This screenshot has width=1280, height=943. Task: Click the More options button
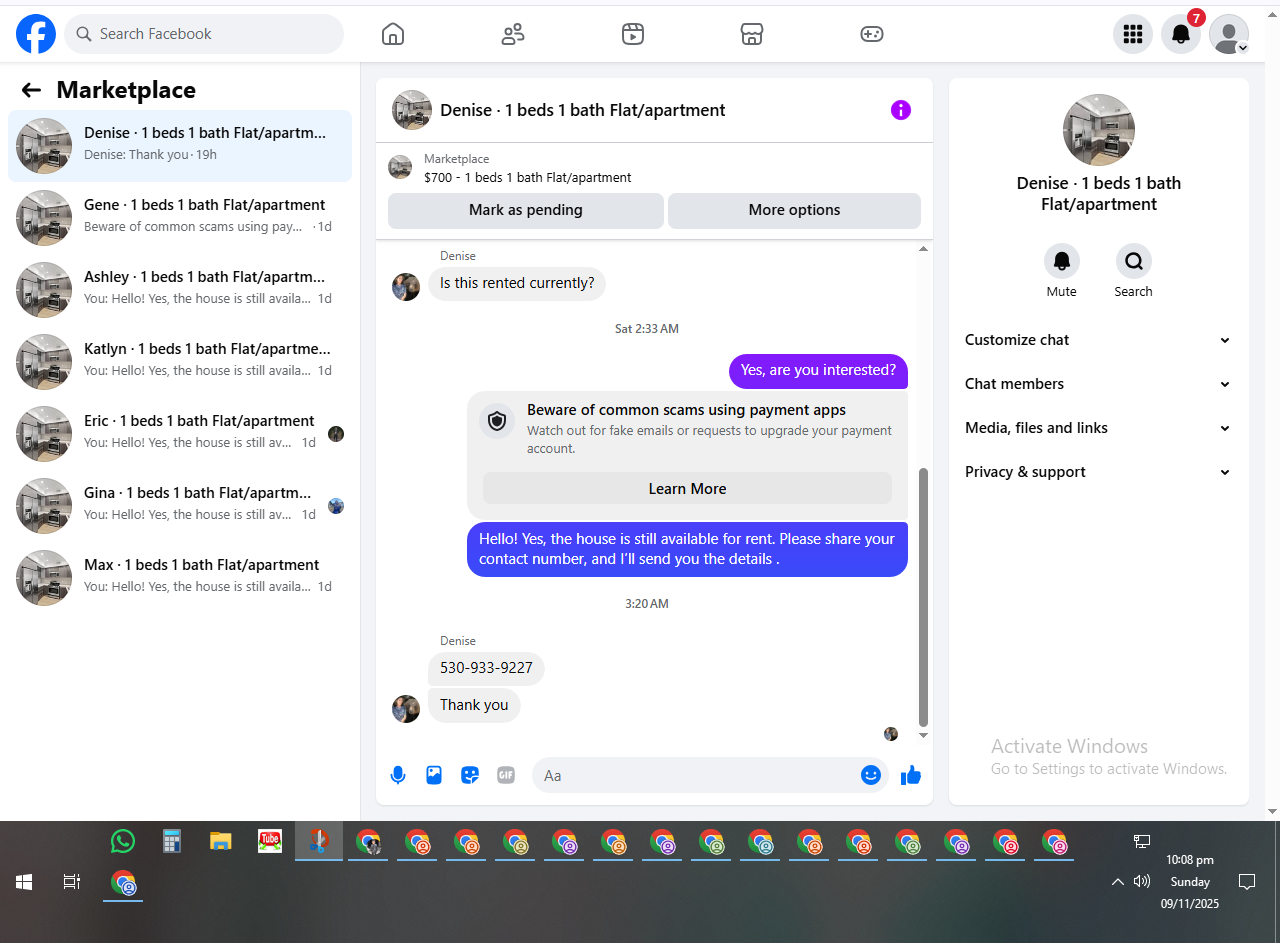click(794, 210)
